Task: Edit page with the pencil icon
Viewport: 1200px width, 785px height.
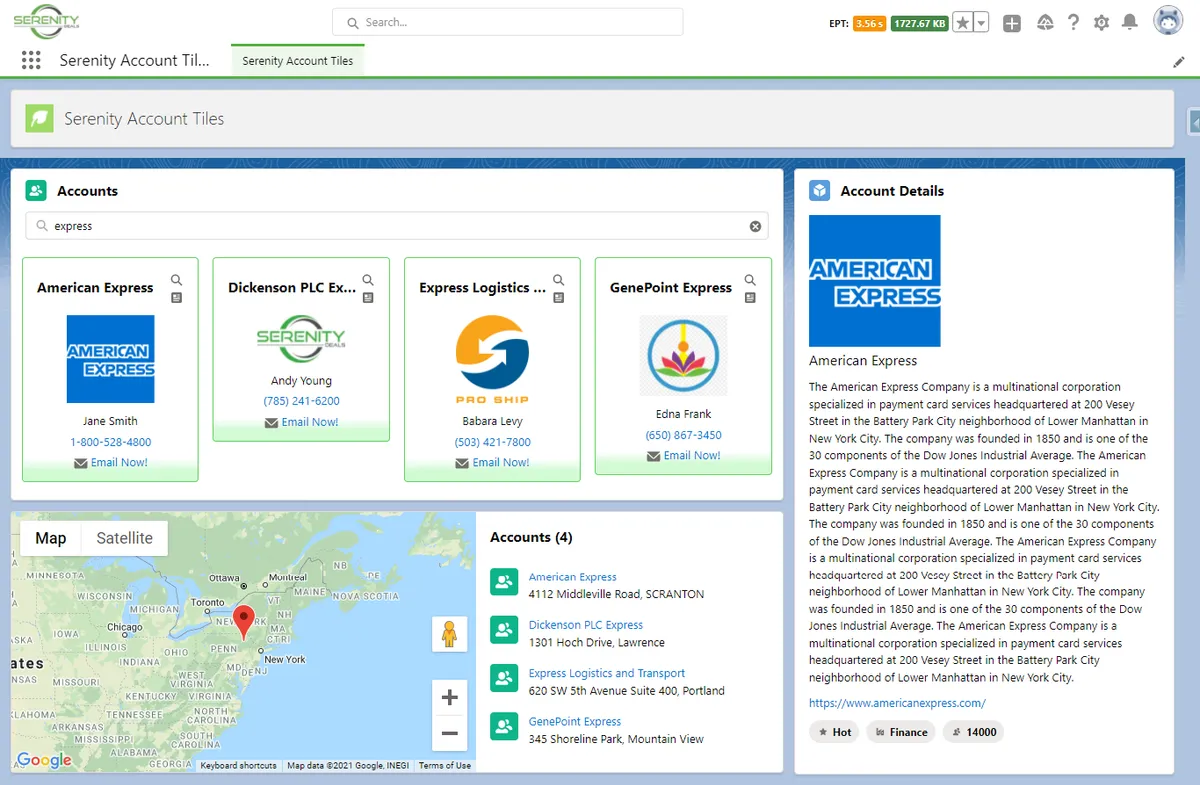Action: click(x=1178, y=62)
